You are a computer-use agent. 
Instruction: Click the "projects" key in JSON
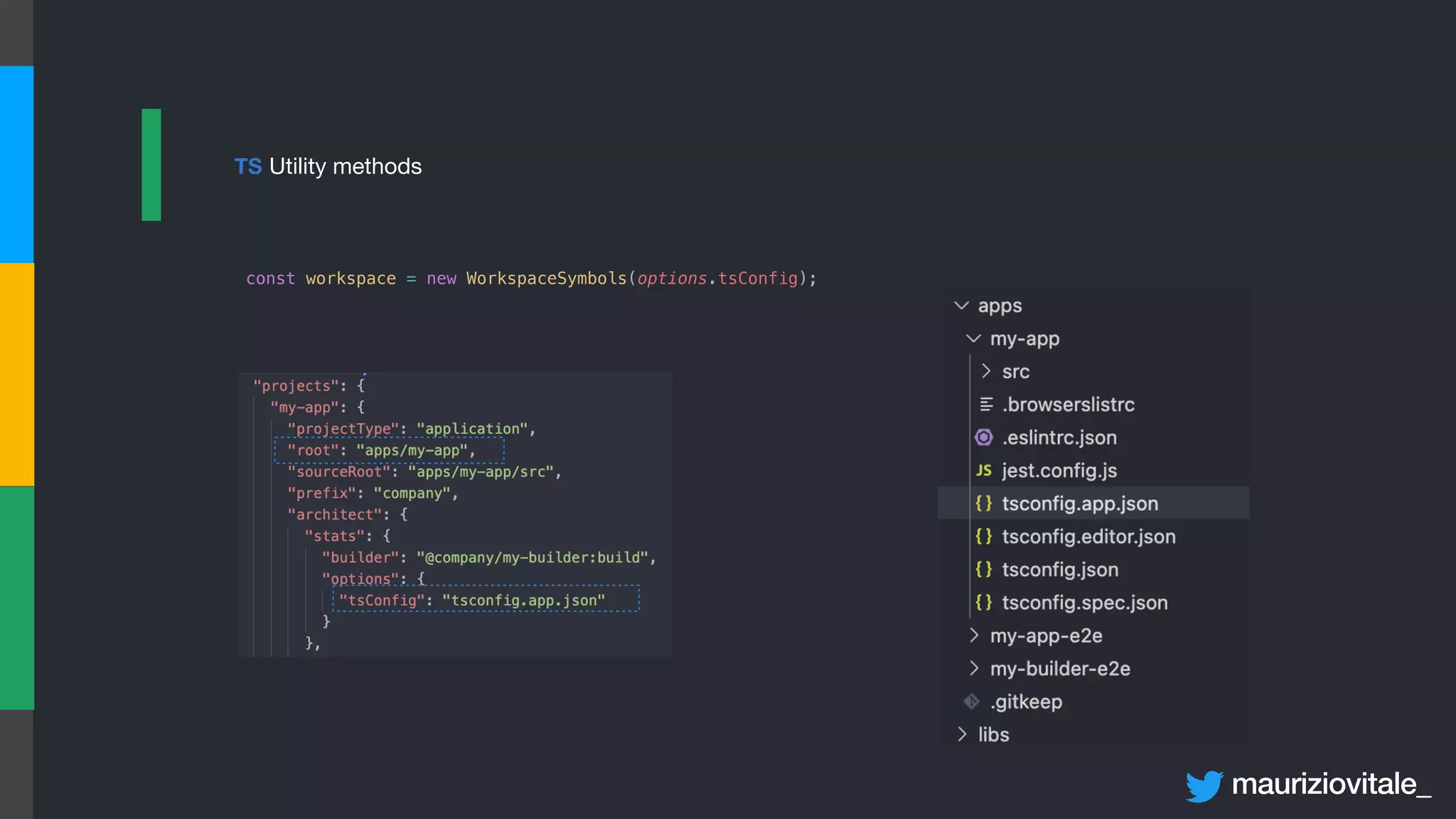click(296, 386)
